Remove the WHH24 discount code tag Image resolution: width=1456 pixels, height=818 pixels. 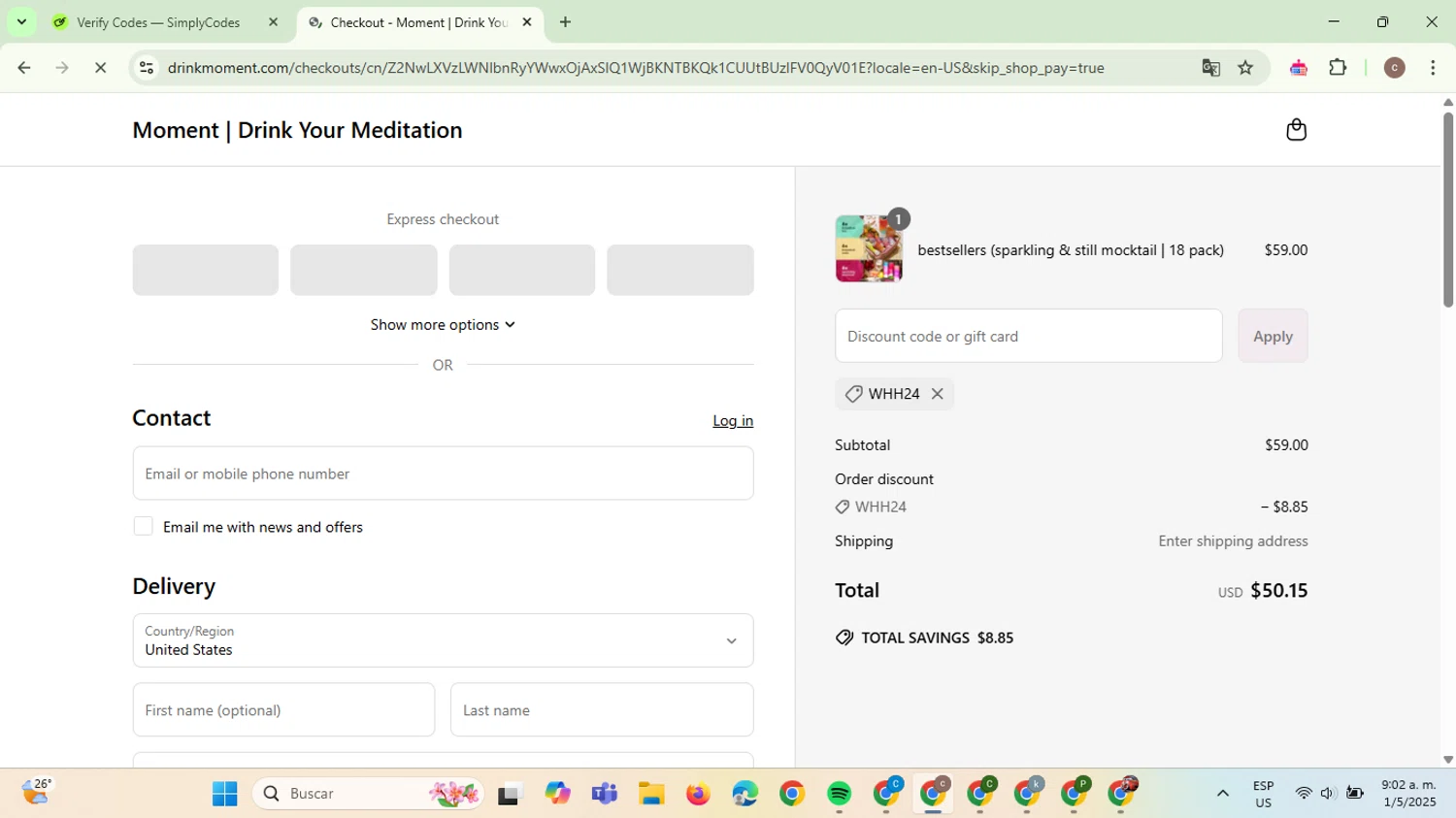point(937,394)
